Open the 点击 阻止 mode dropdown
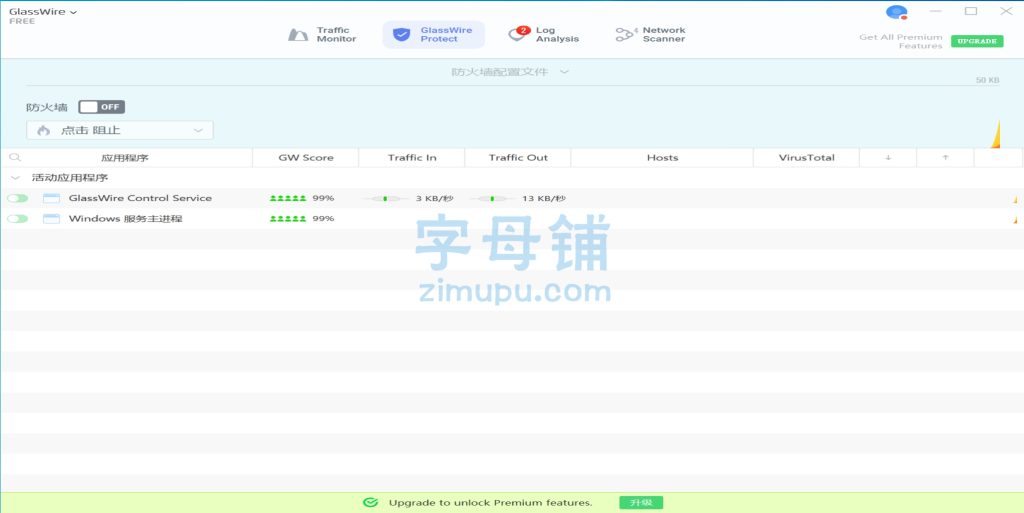1024x513 pixels. (120, 130)
